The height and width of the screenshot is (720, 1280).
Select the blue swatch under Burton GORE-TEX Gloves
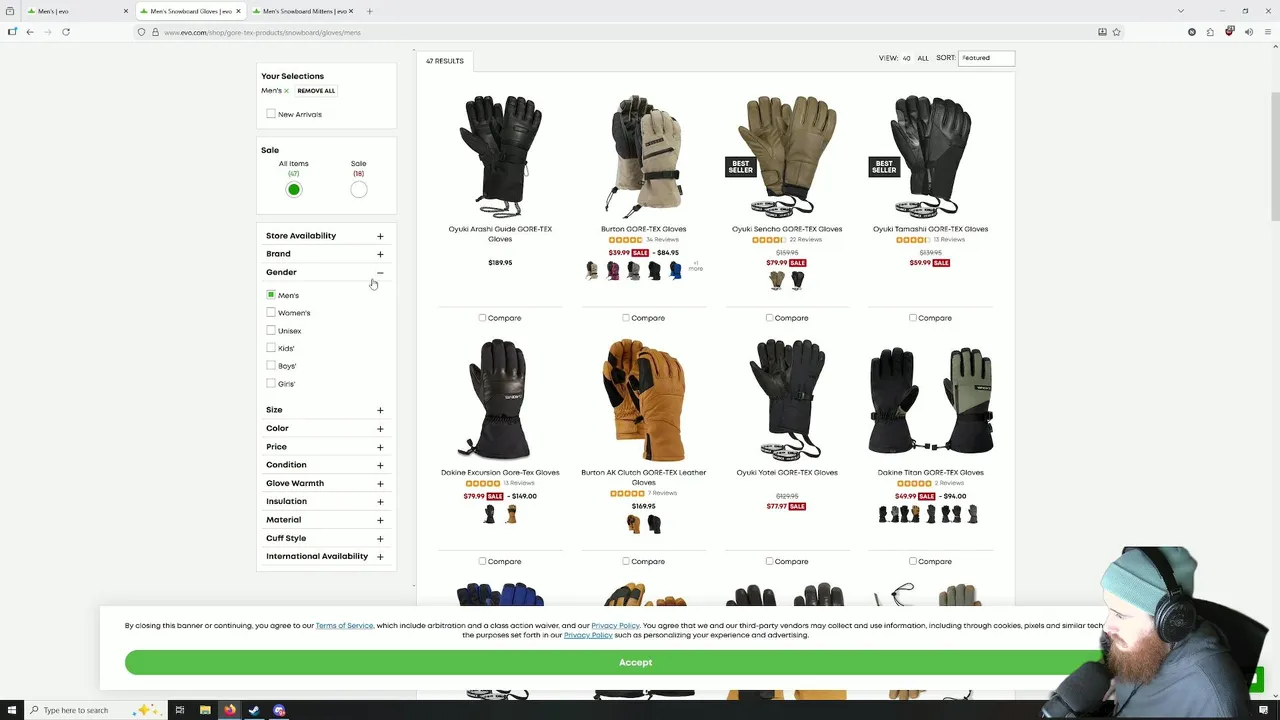[x=676, y=271]
